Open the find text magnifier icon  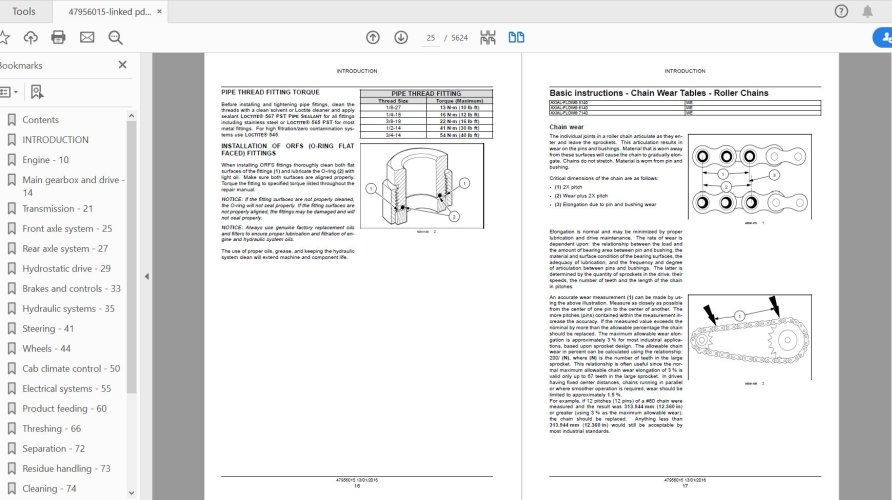coord(115,38)
